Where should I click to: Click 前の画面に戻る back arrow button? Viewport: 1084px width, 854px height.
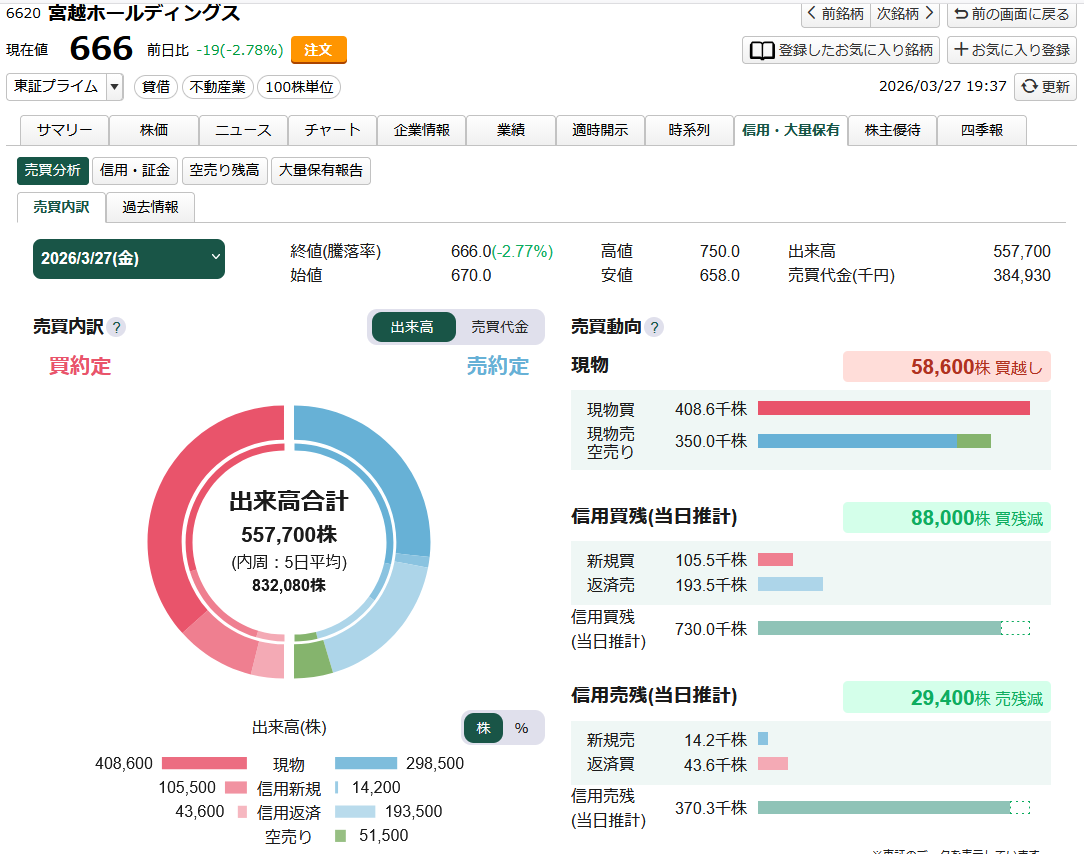coord(1011,14)
